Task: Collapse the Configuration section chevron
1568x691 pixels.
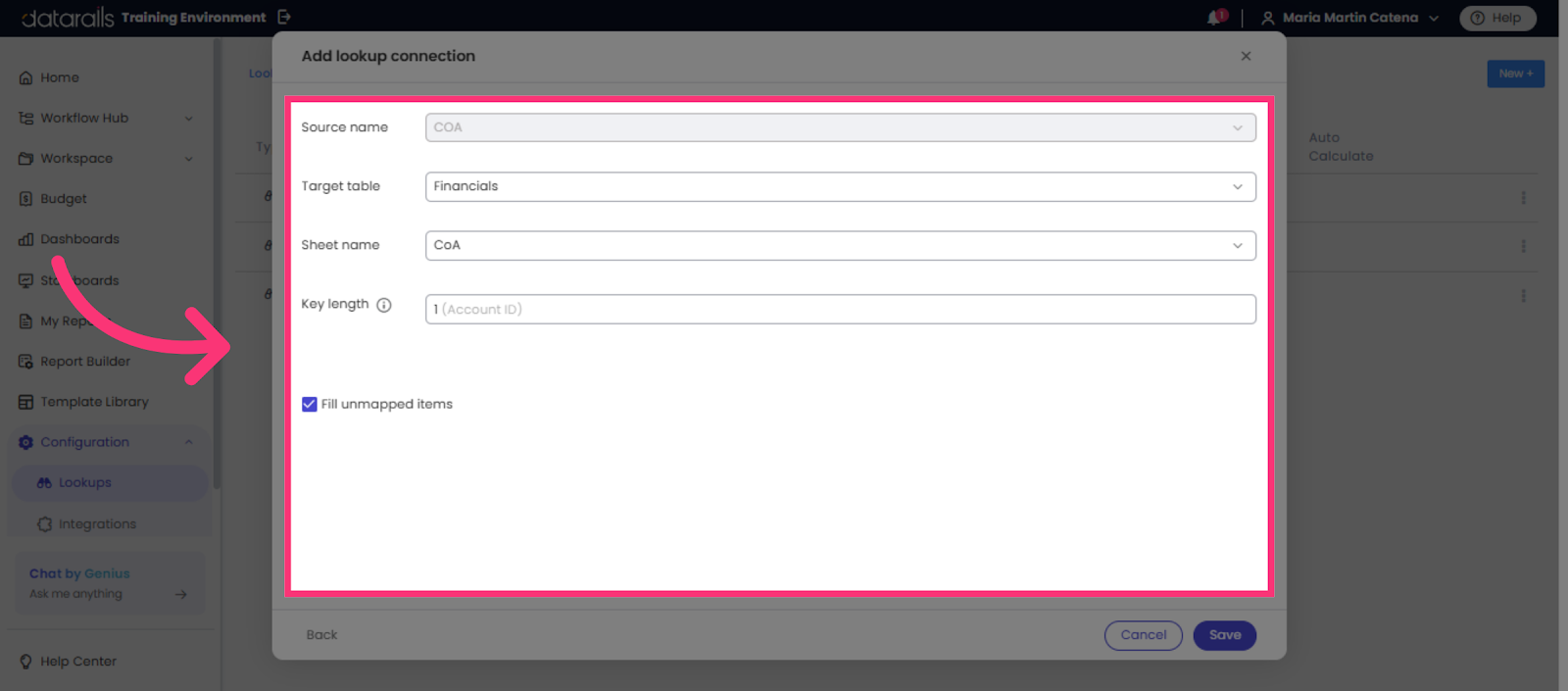Action: [189, 442]
